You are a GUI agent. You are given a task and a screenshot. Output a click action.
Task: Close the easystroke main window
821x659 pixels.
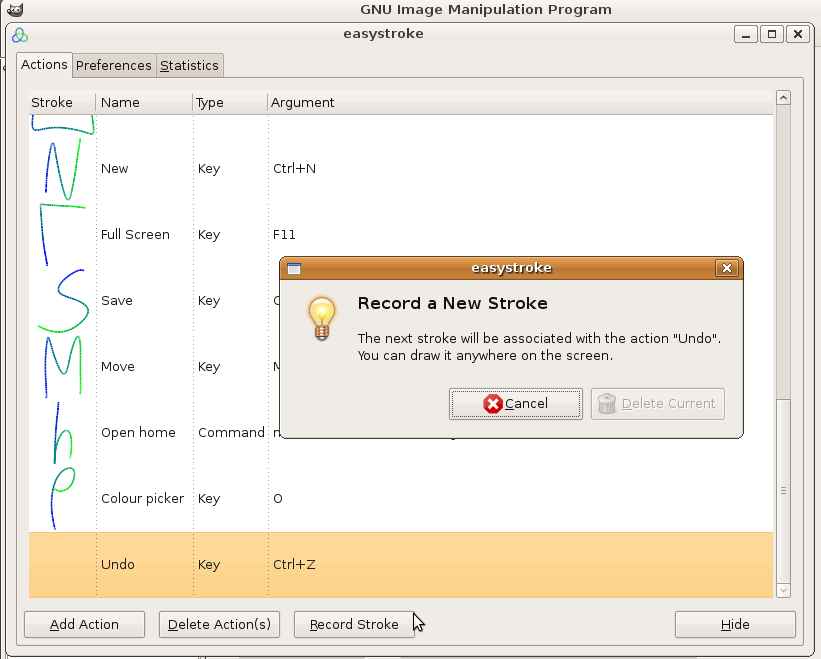tap(797, 35)
